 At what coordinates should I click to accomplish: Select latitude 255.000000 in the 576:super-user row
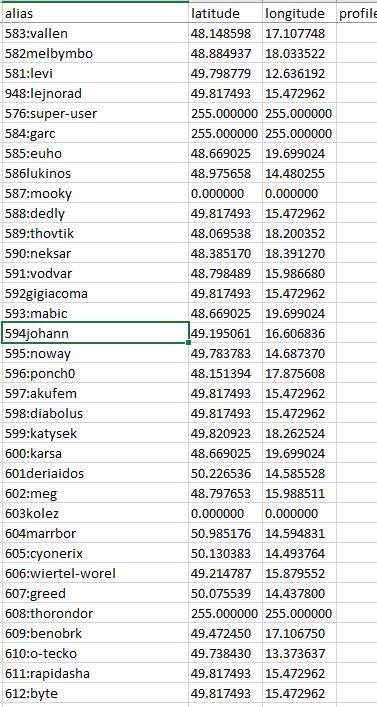pyautogui.click(x=225, y=114)
